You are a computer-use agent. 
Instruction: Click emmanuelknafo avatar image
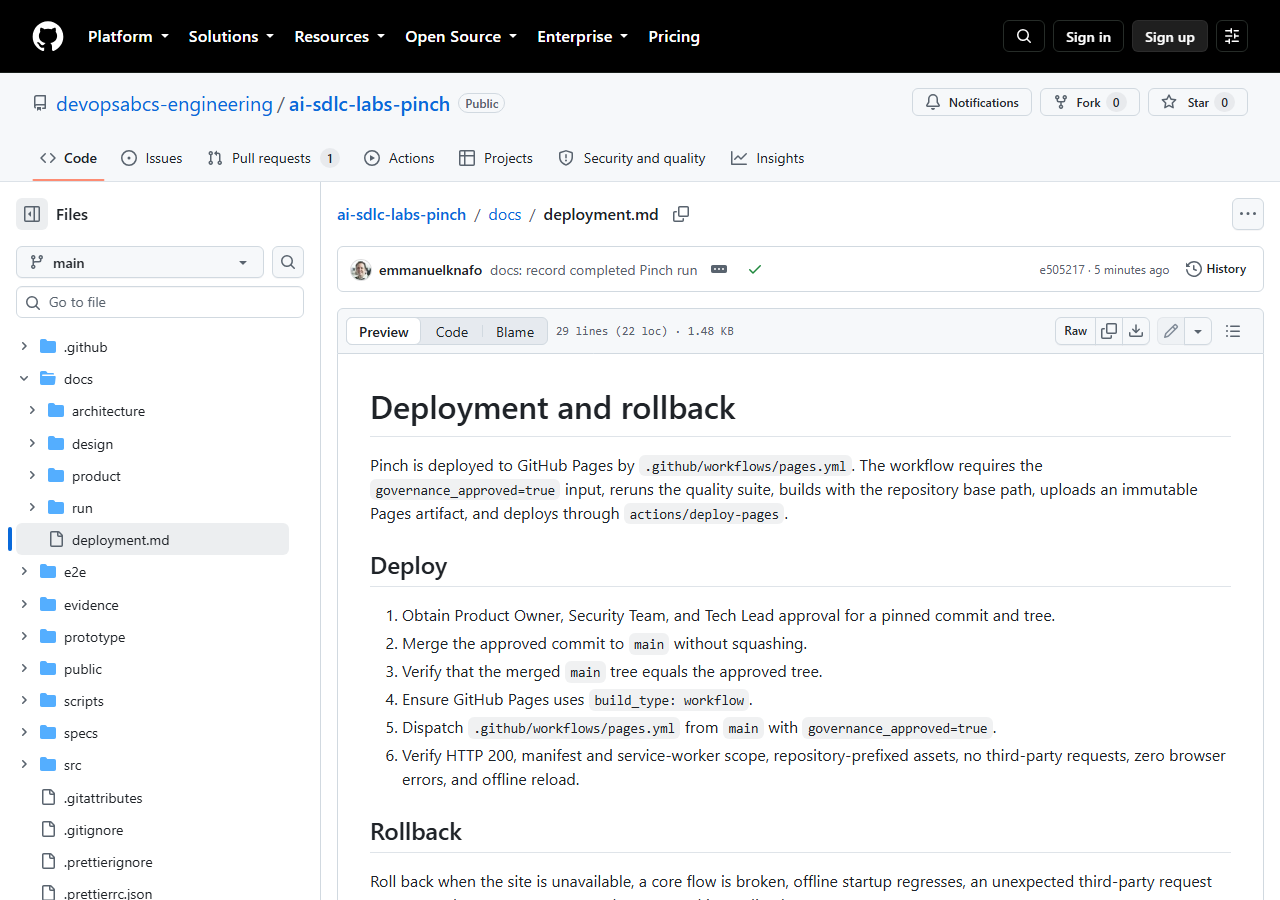click(361, 270)
